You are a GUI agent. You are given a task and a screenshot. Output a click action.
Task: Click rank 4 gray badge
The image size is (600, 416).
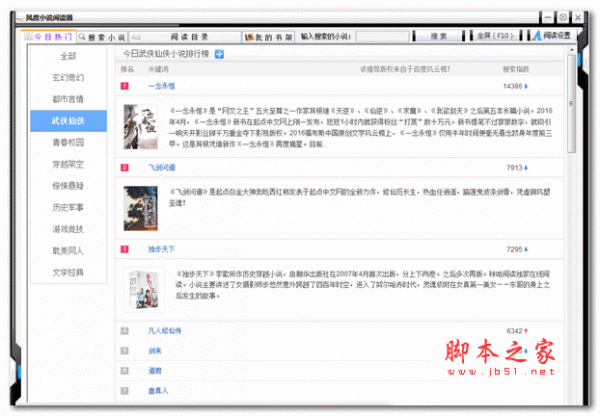[x=125, y=331]
